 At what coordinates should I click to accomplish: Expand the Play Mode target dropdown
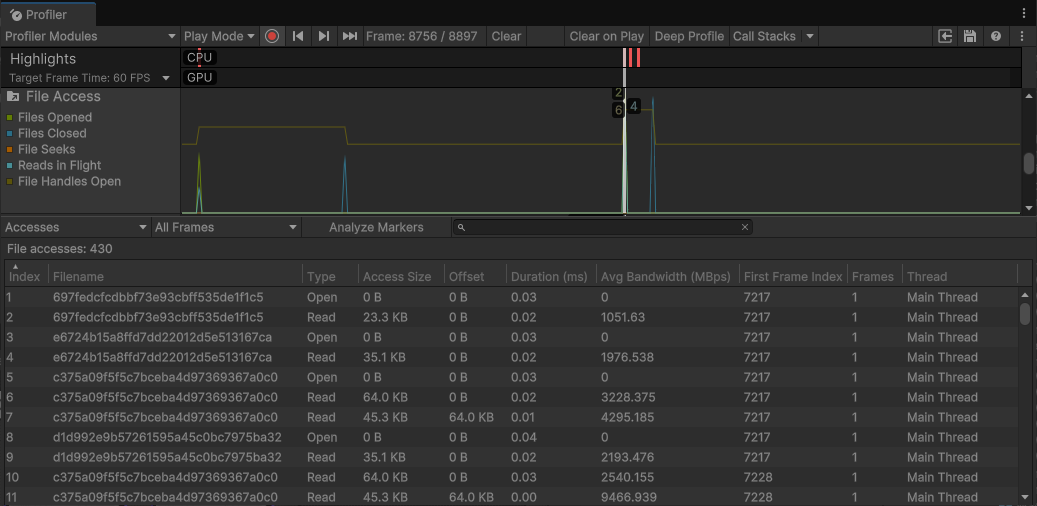tap(220, 36)
